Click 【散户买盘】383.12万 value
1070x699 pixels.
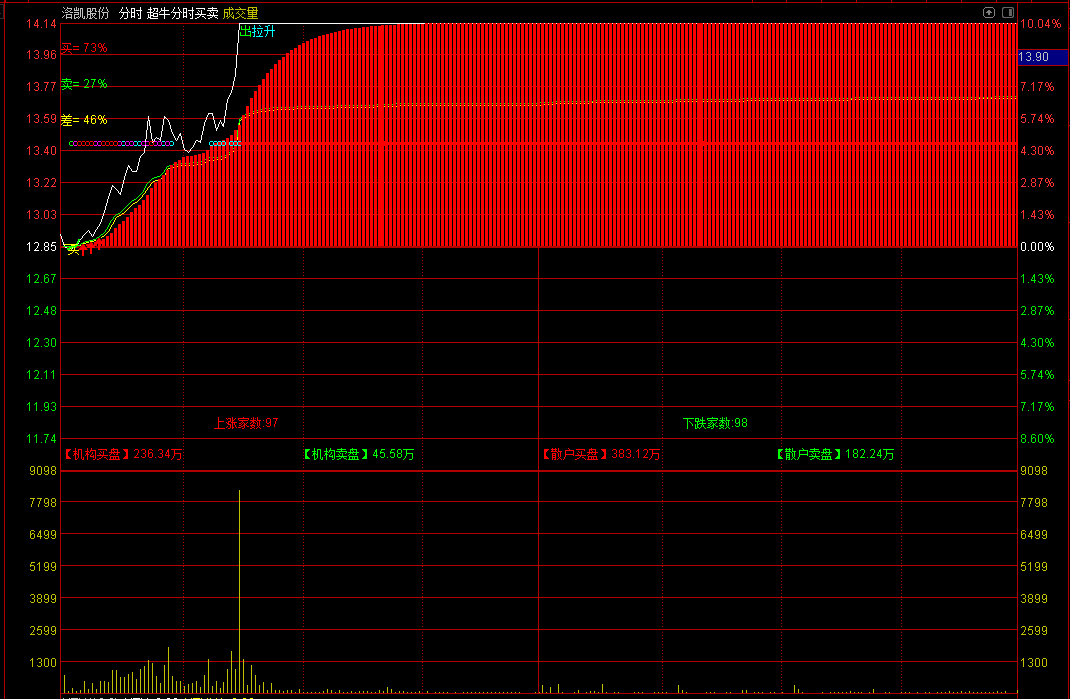click(601, 454)
